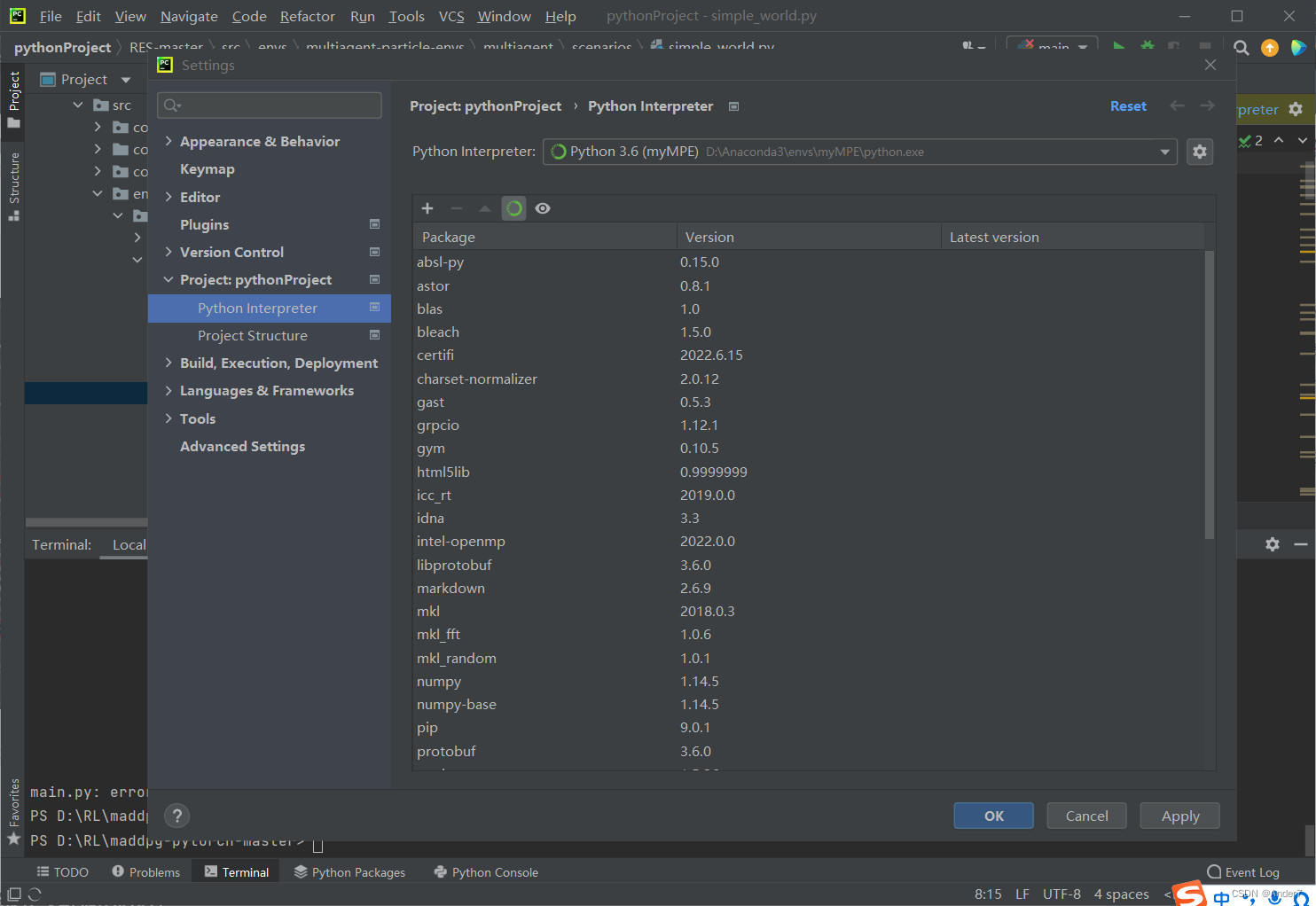Open the VCS menu
Viewport: 1316px width, 906px height.
pyautogui.click(x=451, y=16)
